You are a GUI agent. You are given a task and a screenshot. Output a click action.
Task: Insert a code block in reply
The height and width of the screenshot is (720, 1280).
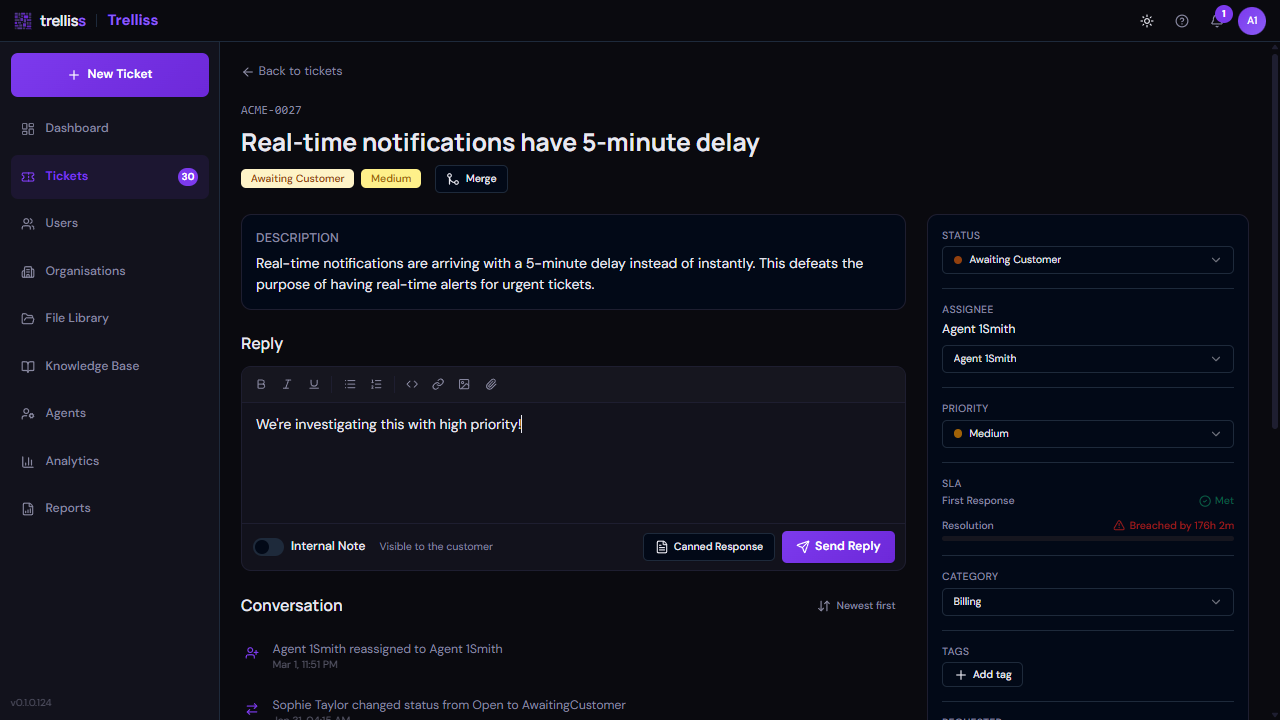(x=412, y=384)
